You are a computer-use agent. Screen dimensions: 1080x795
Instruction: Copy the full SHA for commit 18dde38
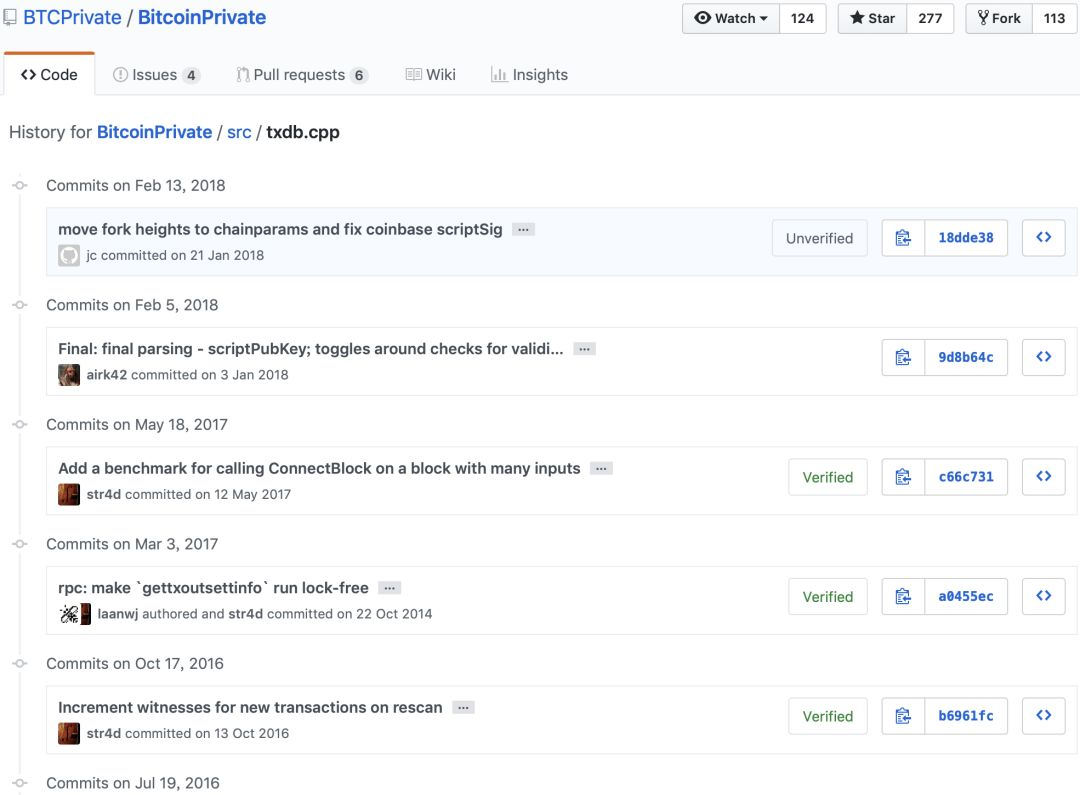click(903, 238)
